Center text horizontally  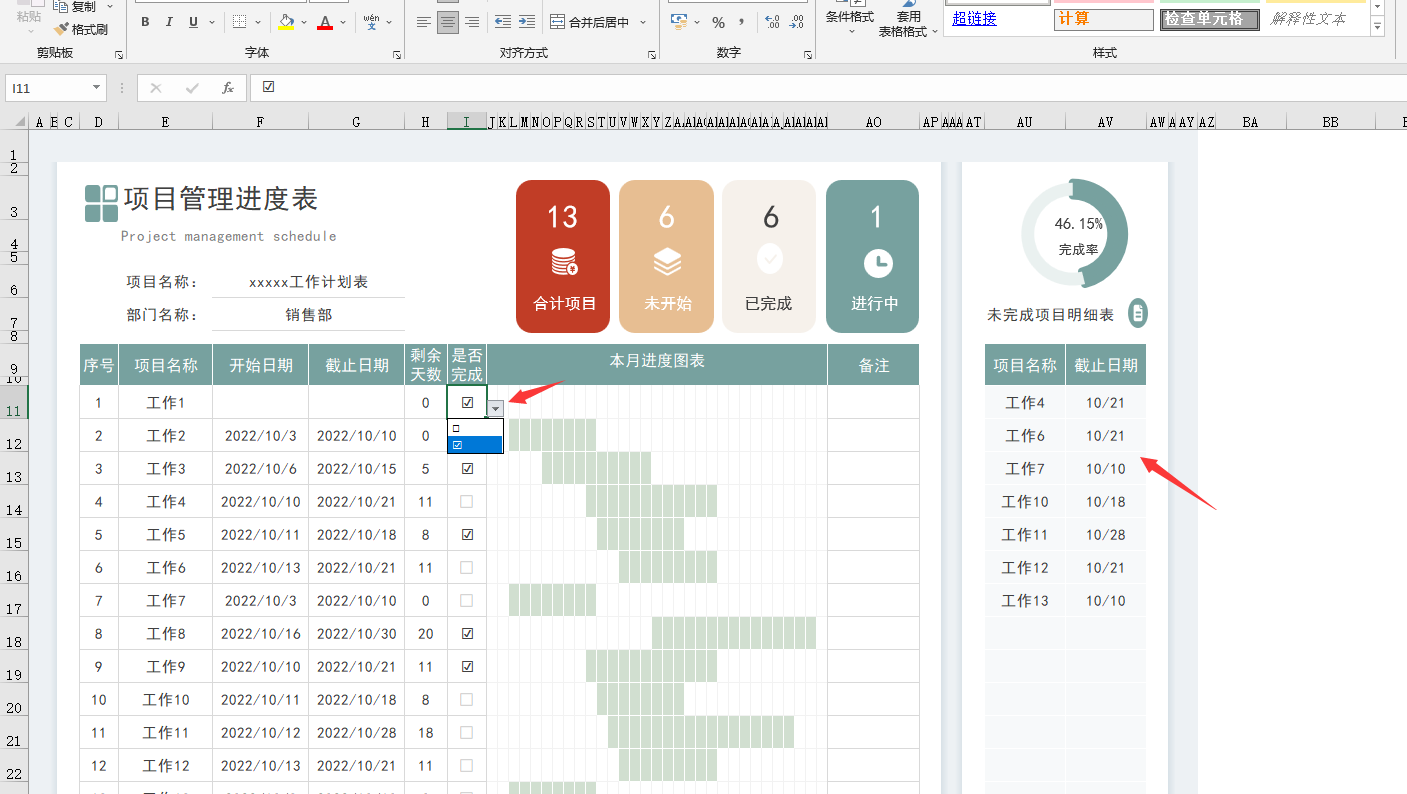(x=448, y=22)
